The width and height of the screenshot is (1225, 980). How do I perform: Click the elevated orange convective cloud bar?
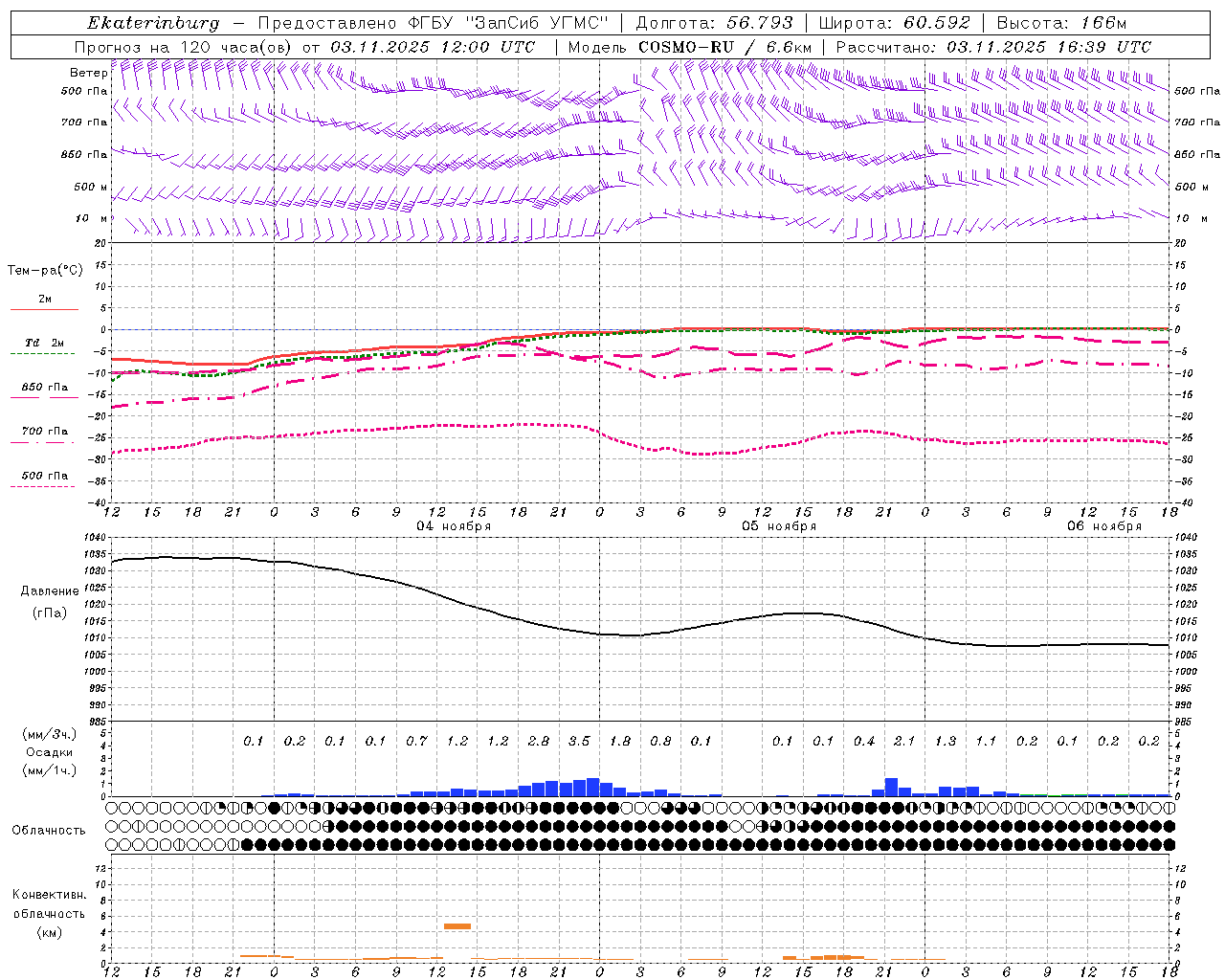click(457, 926)
